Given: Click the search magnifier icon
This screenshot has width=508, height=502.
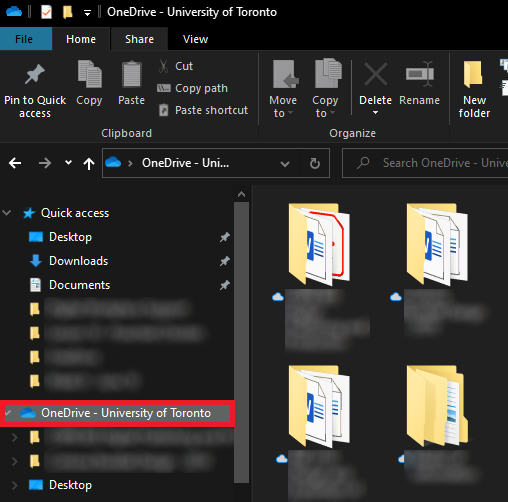Looking at the screenshot, I should tap(363, 163).
